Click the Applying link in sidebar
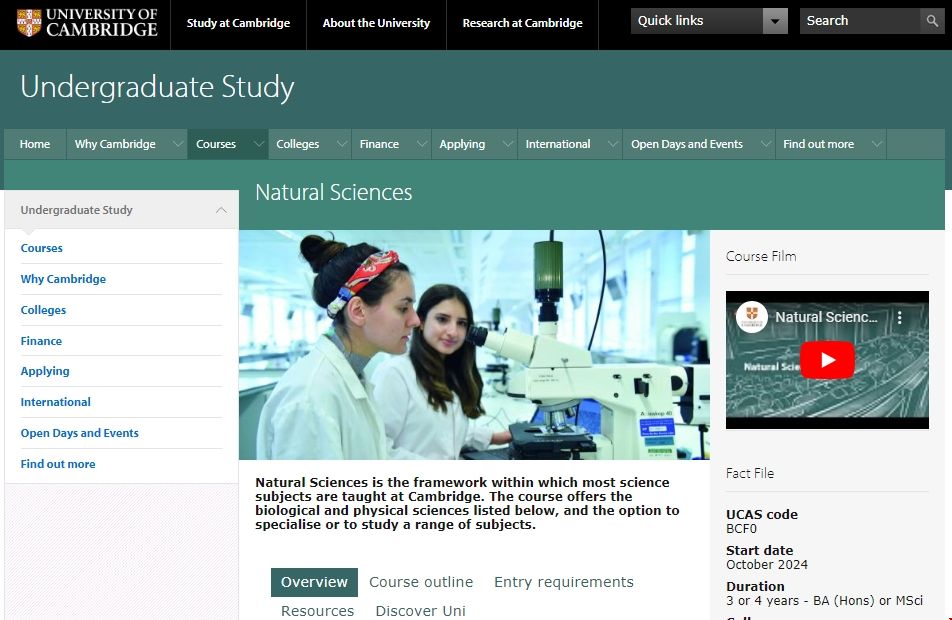 tap(45, 371)
